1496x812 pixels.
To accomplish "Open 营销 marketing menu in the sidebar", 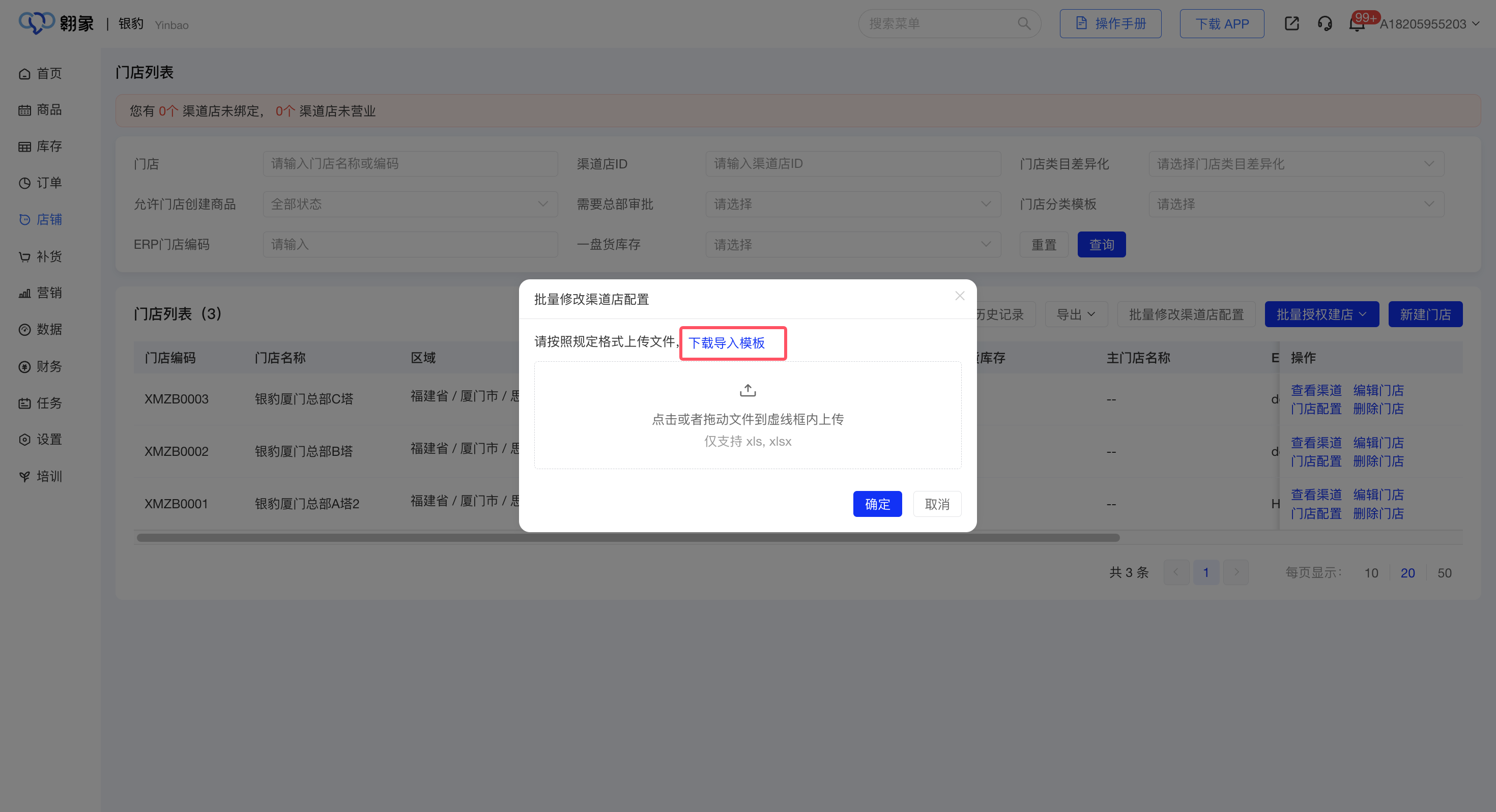I will [x=41, y=293].
